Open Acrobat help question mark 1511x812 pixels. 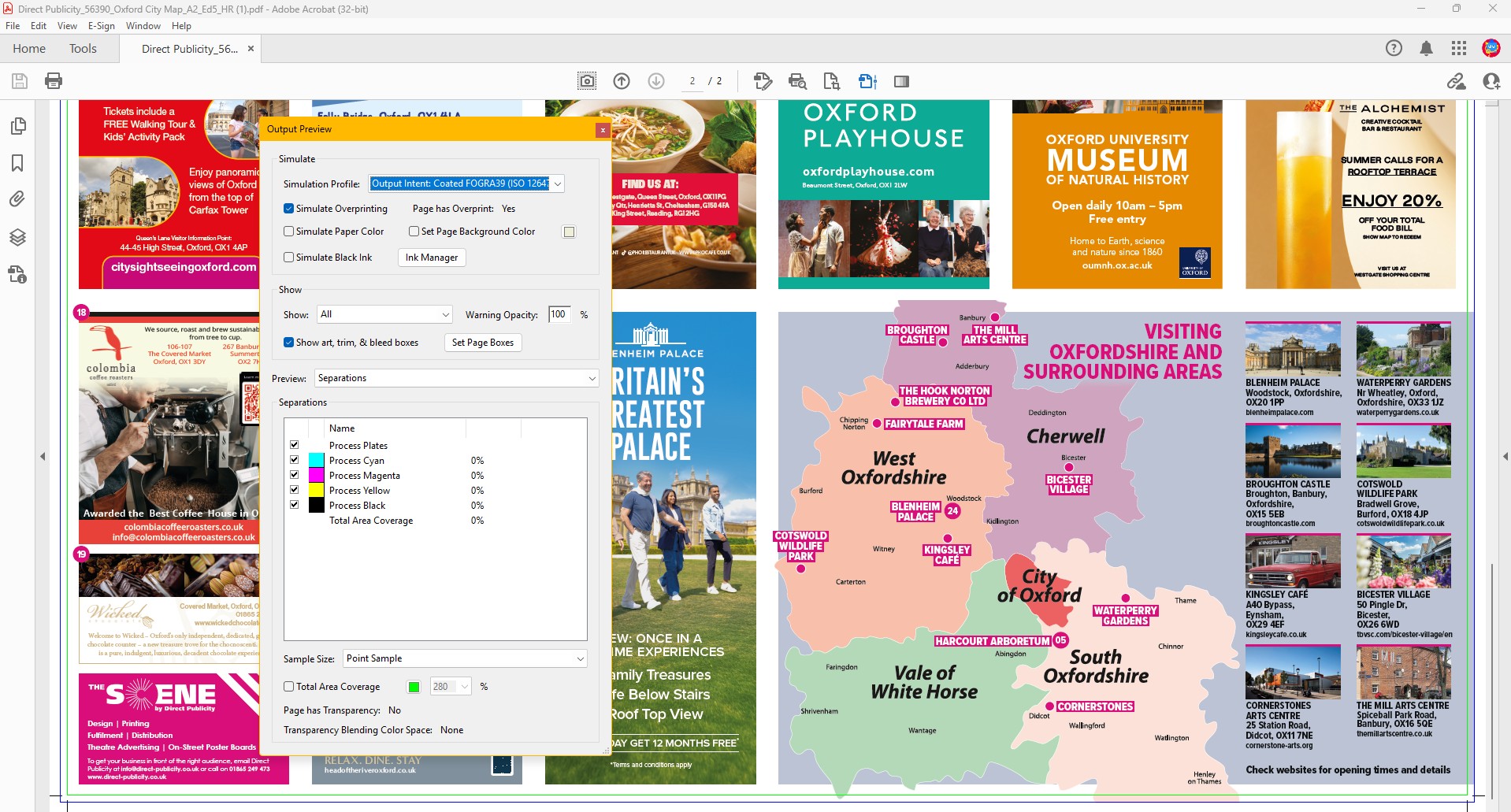tap(1394, 49)
